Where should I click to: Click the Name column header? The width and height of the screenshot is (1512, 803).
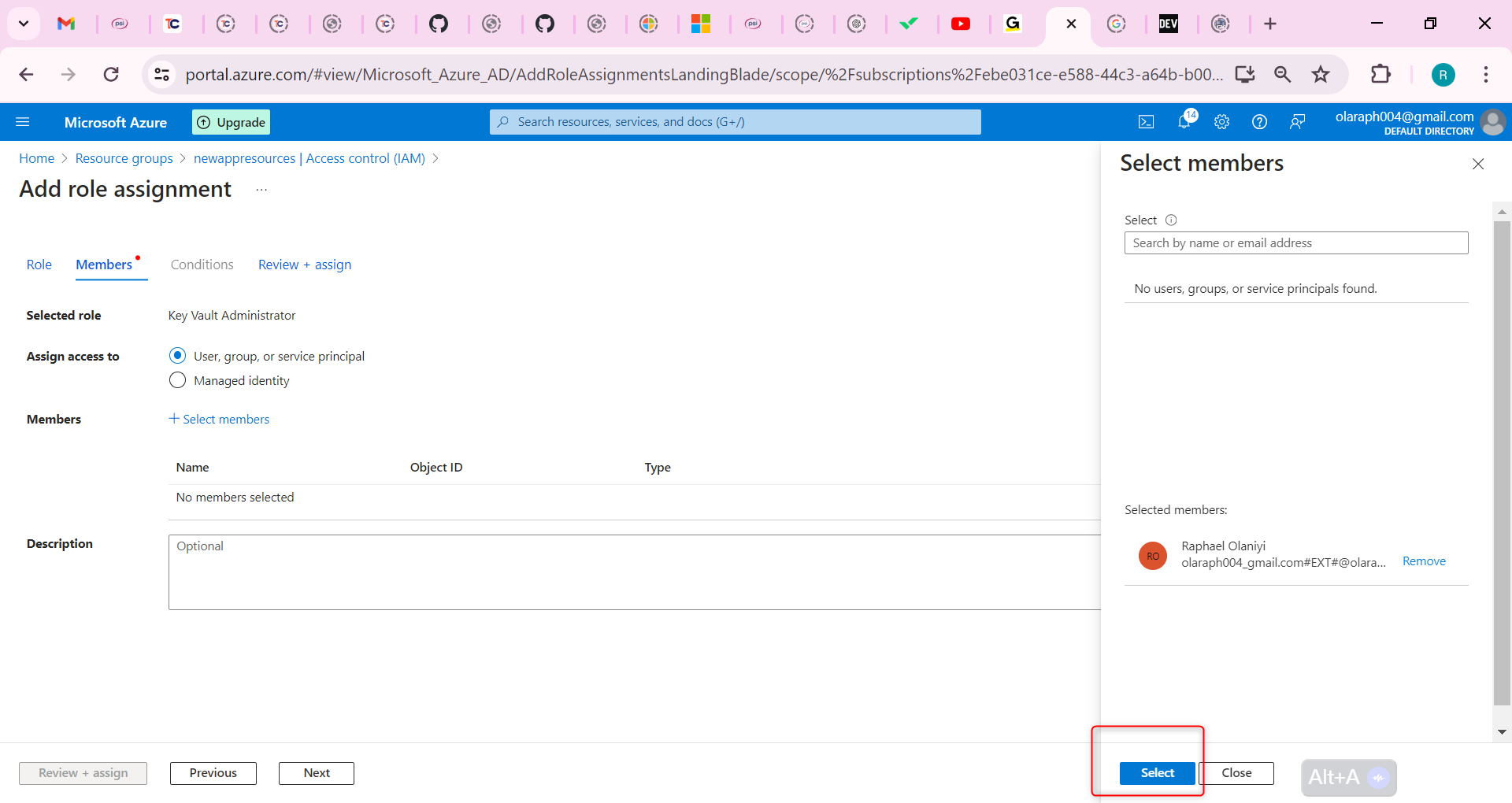(193, 467)
